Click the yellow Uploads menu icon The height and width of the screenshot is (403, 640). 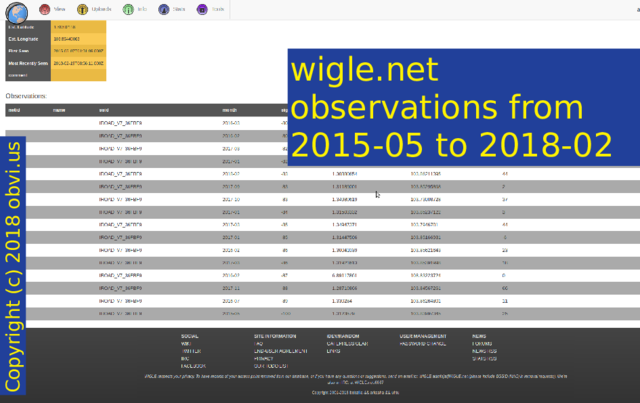point(82,9)
